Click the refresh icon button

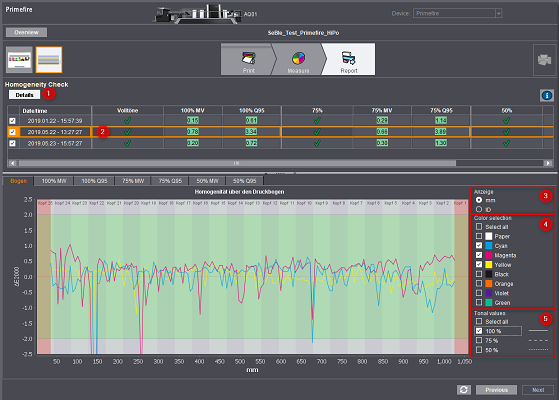[x=463, y=390]
